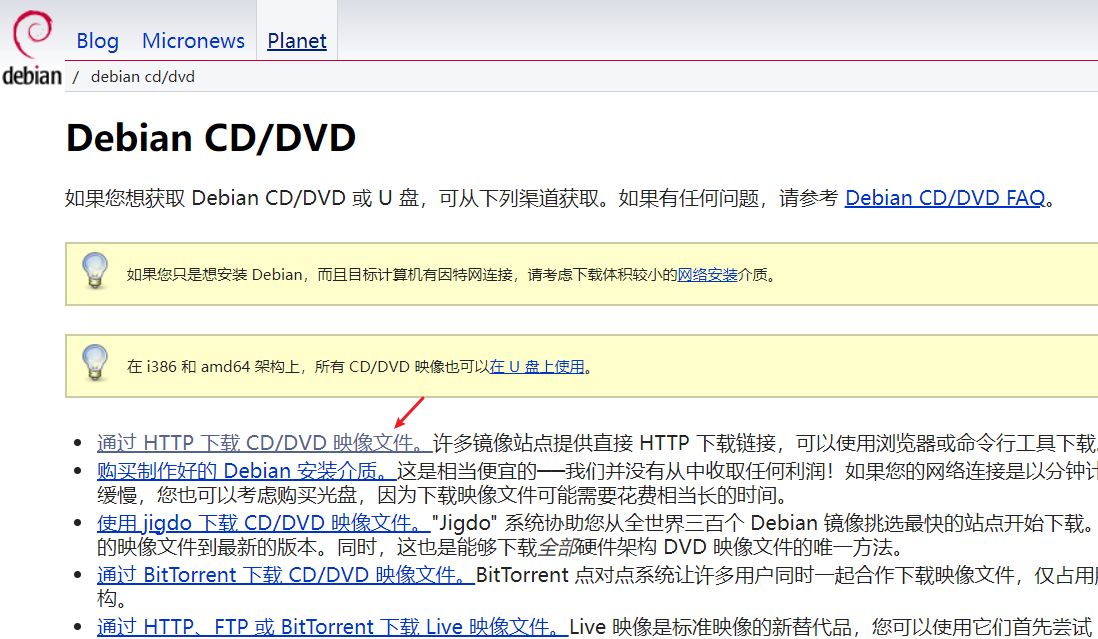1098x639 pixels.
Task: Click the debian cd/dvd breadcrumb item
Action: coord(142,76)
